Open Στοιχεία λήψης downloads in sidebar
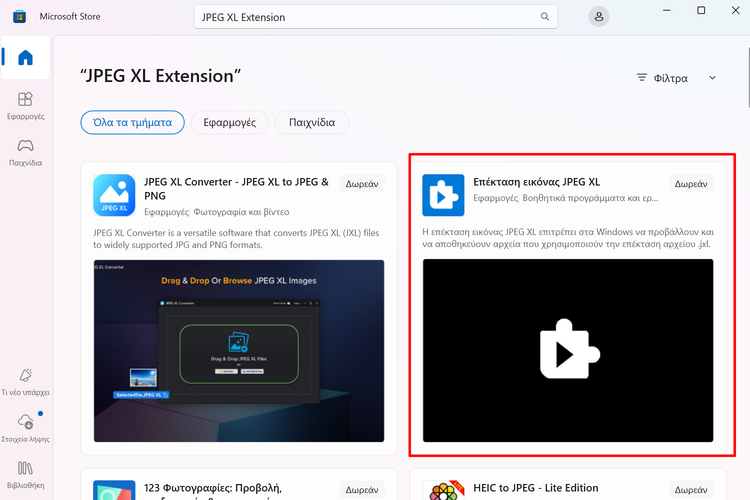The width and height of the screenshot is (750, 500). (25, 428)
